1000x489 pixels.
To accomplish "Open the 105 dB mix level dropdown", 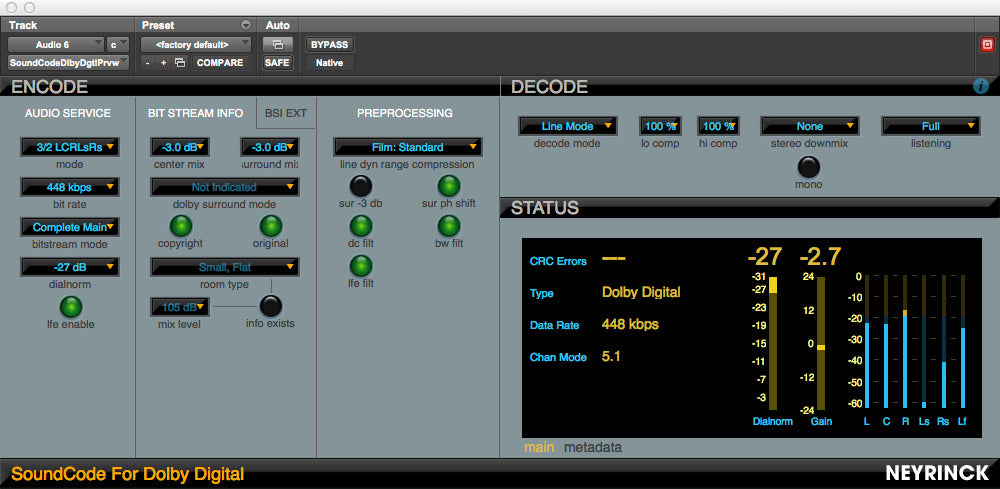I will (180, 307).
